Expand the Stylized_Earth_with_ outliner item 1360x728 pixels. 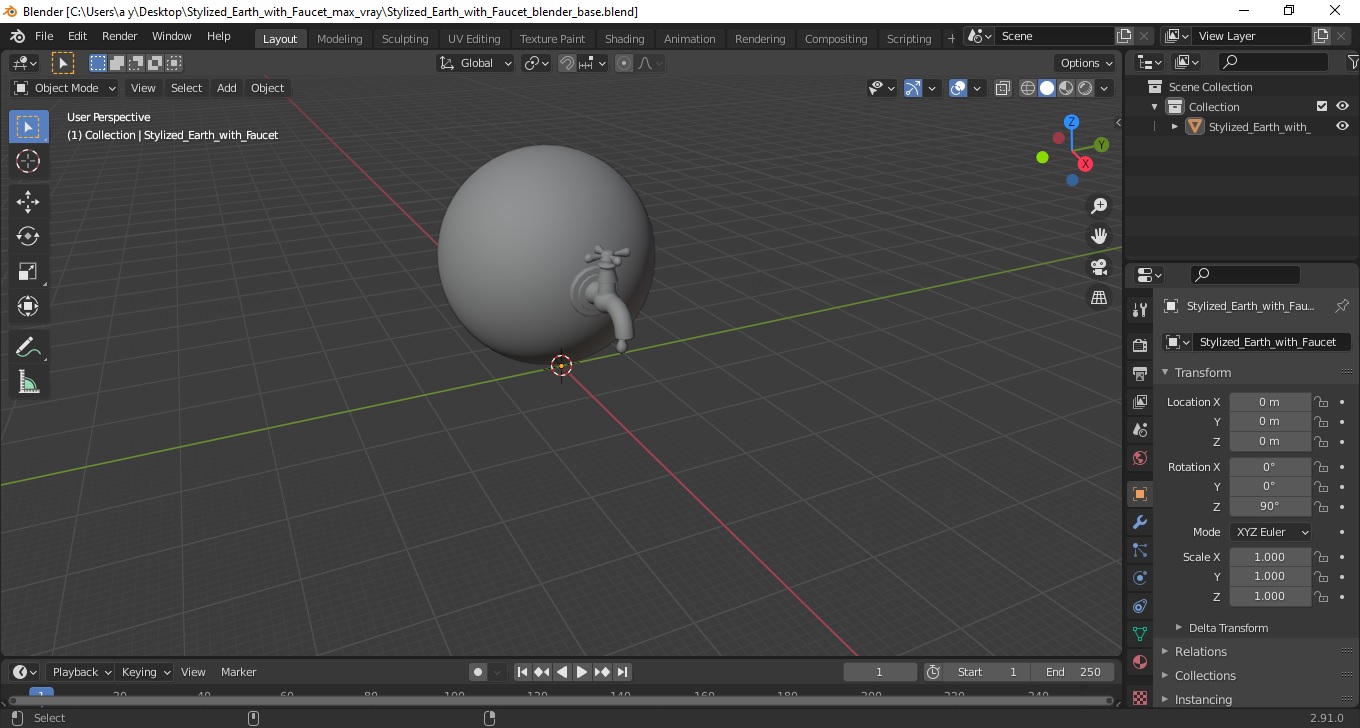tap(1175, 126)
